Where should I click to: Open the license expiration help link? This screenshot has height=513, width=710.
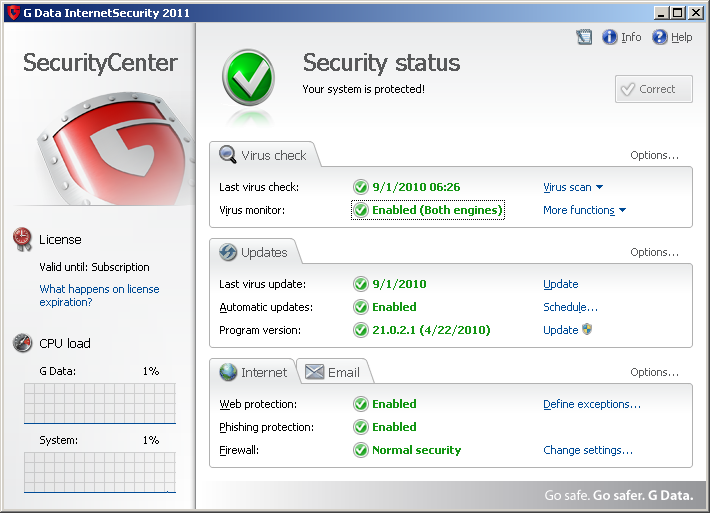click(x=98, y=295)
